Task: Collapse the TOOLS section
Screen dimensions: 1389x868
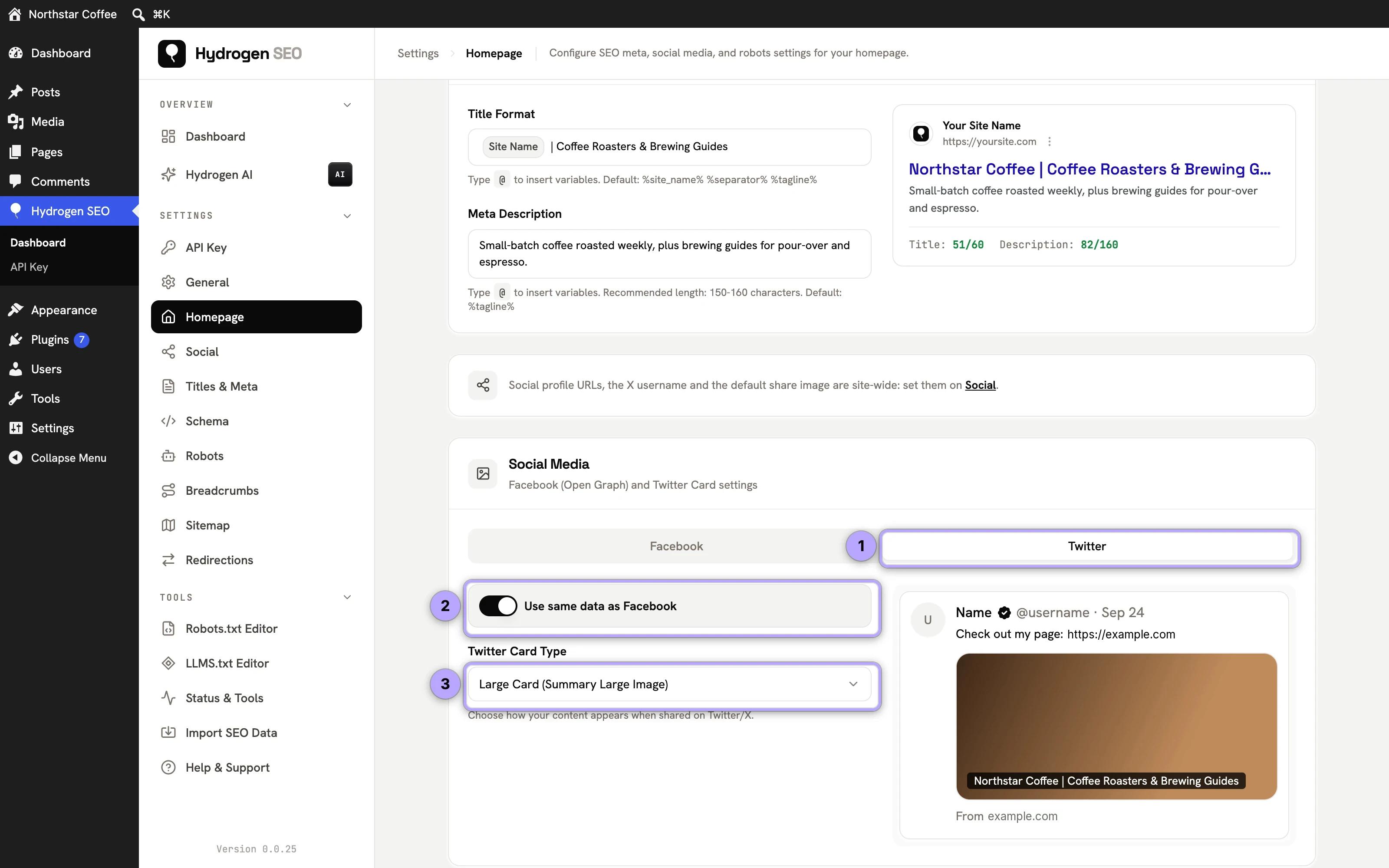Action: [x=347, y=598]
